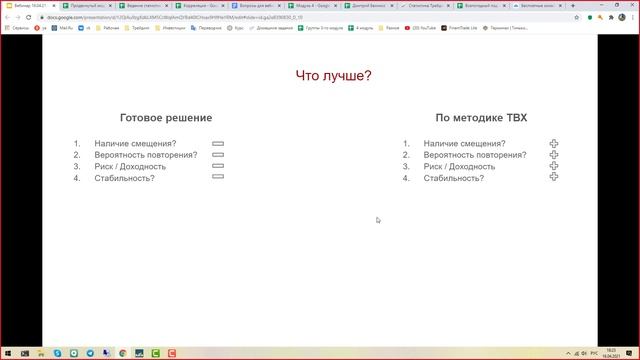Open the teal round taskbar app

pyautogui.click(x=74, y=353)
